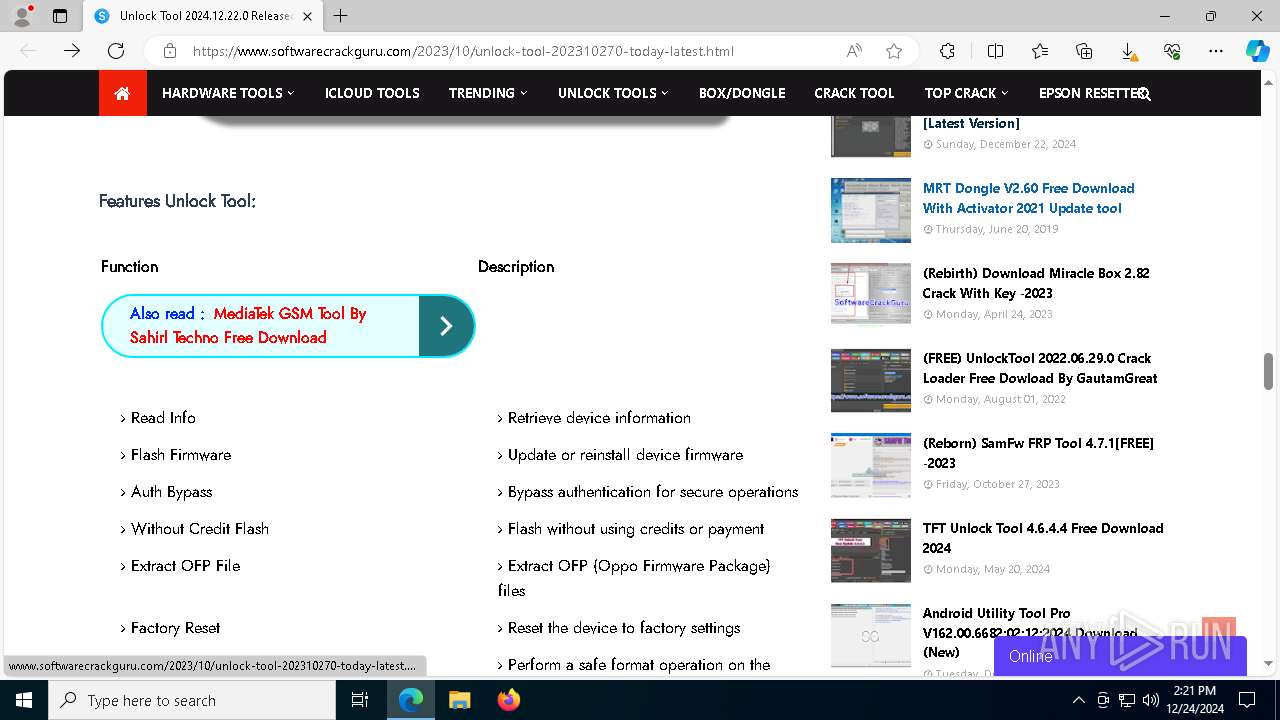Click the page vertical scrollbar thumb
Screen dimensions: 1280x720
[x=1268, y=371]
